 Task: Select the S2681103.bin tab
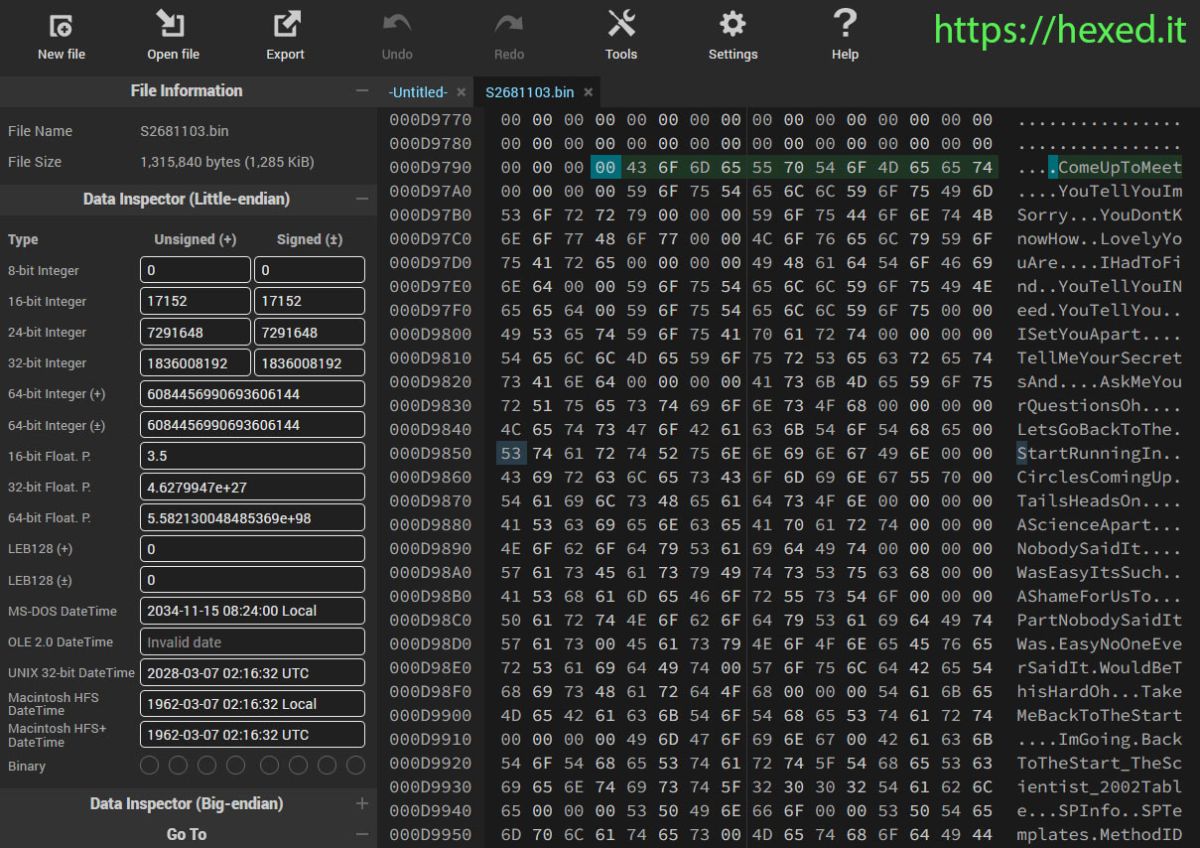[529, 92]
